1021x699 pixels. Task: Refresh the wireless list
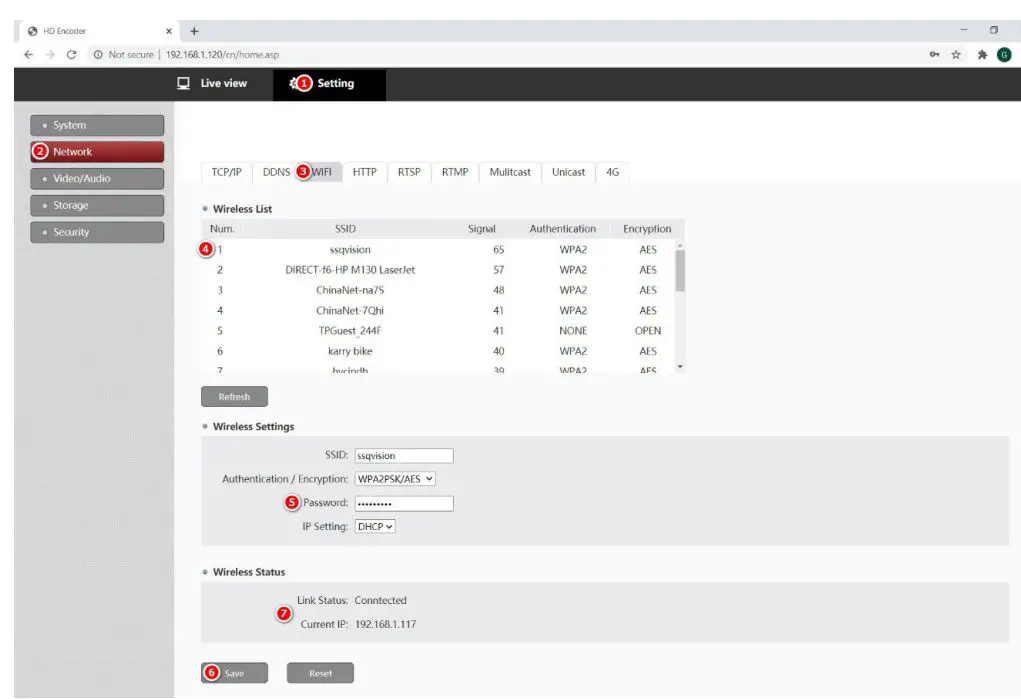[x=234, y=397]
